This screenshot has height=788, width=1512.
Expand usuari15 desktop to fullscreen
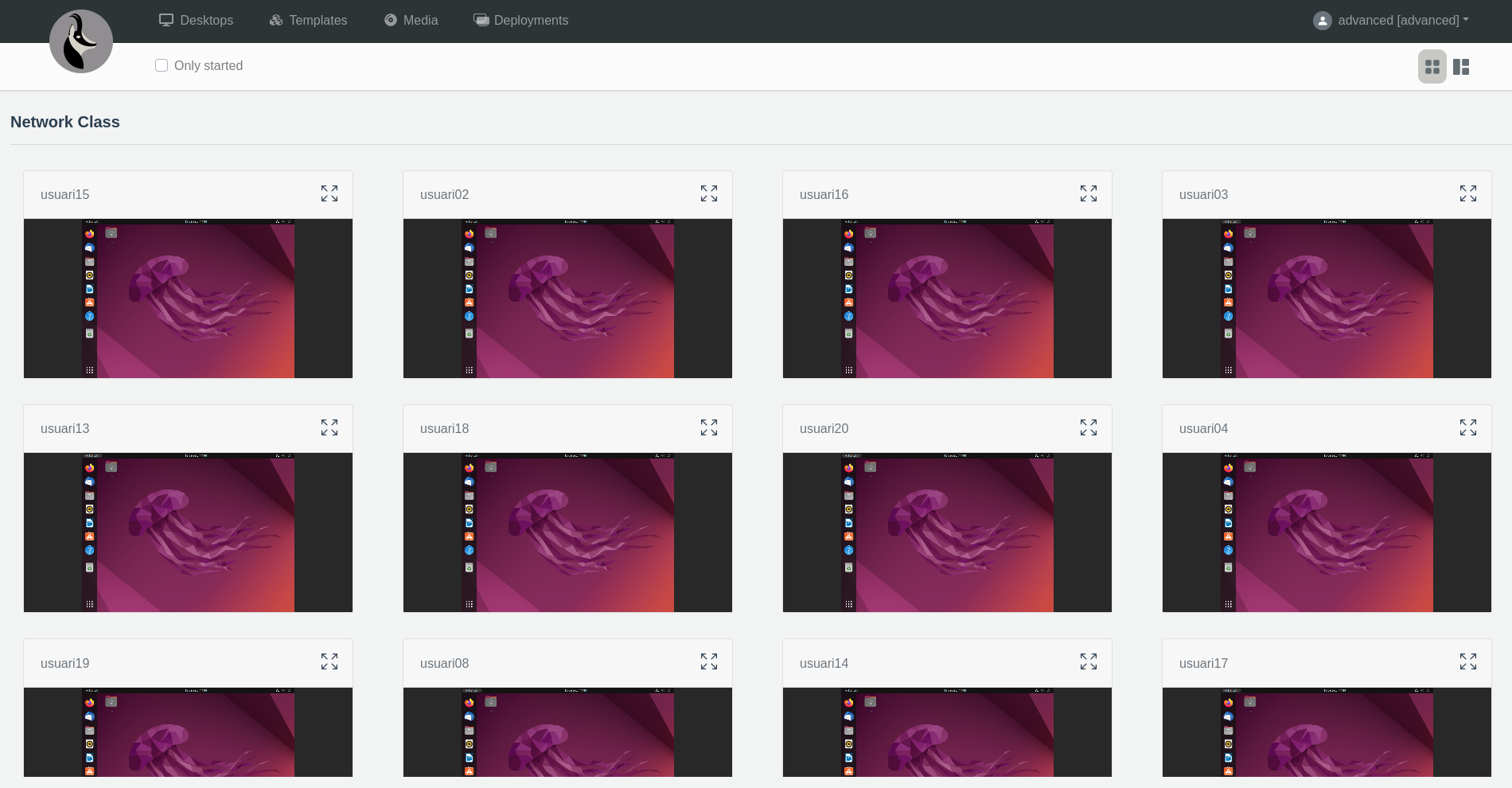click(x=329, y=193)
